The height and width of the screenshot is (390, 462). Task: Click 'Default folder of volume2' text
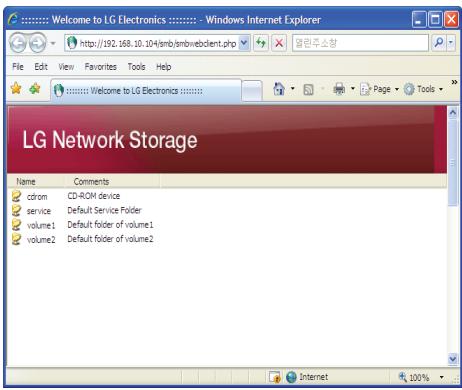click(110, 239)
